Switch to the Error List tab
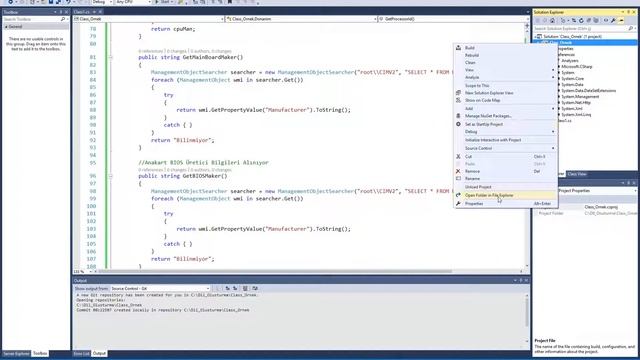 click(81, 353)
